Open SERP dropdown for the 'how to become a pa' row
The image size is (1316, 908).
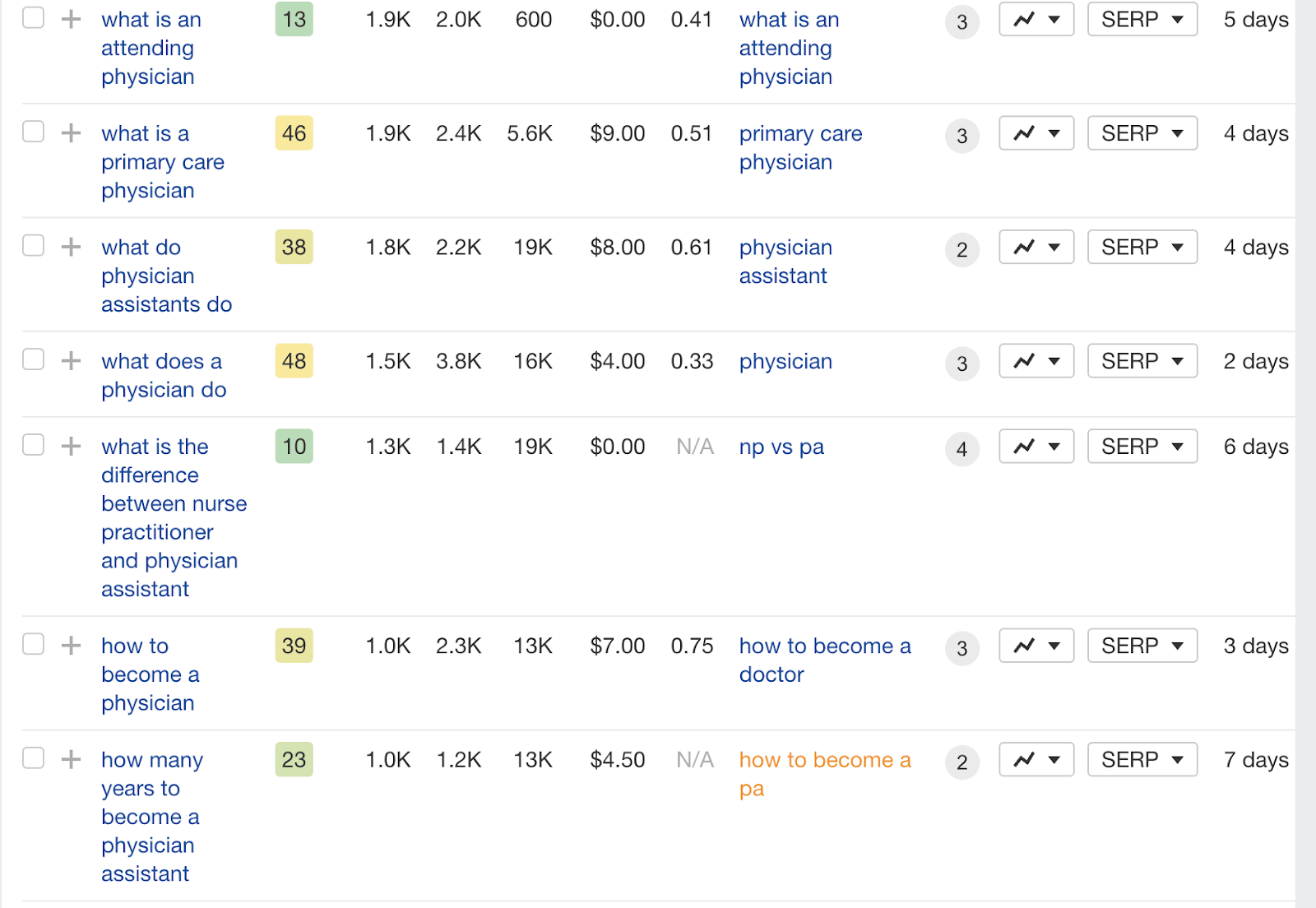click(1142, 759)
